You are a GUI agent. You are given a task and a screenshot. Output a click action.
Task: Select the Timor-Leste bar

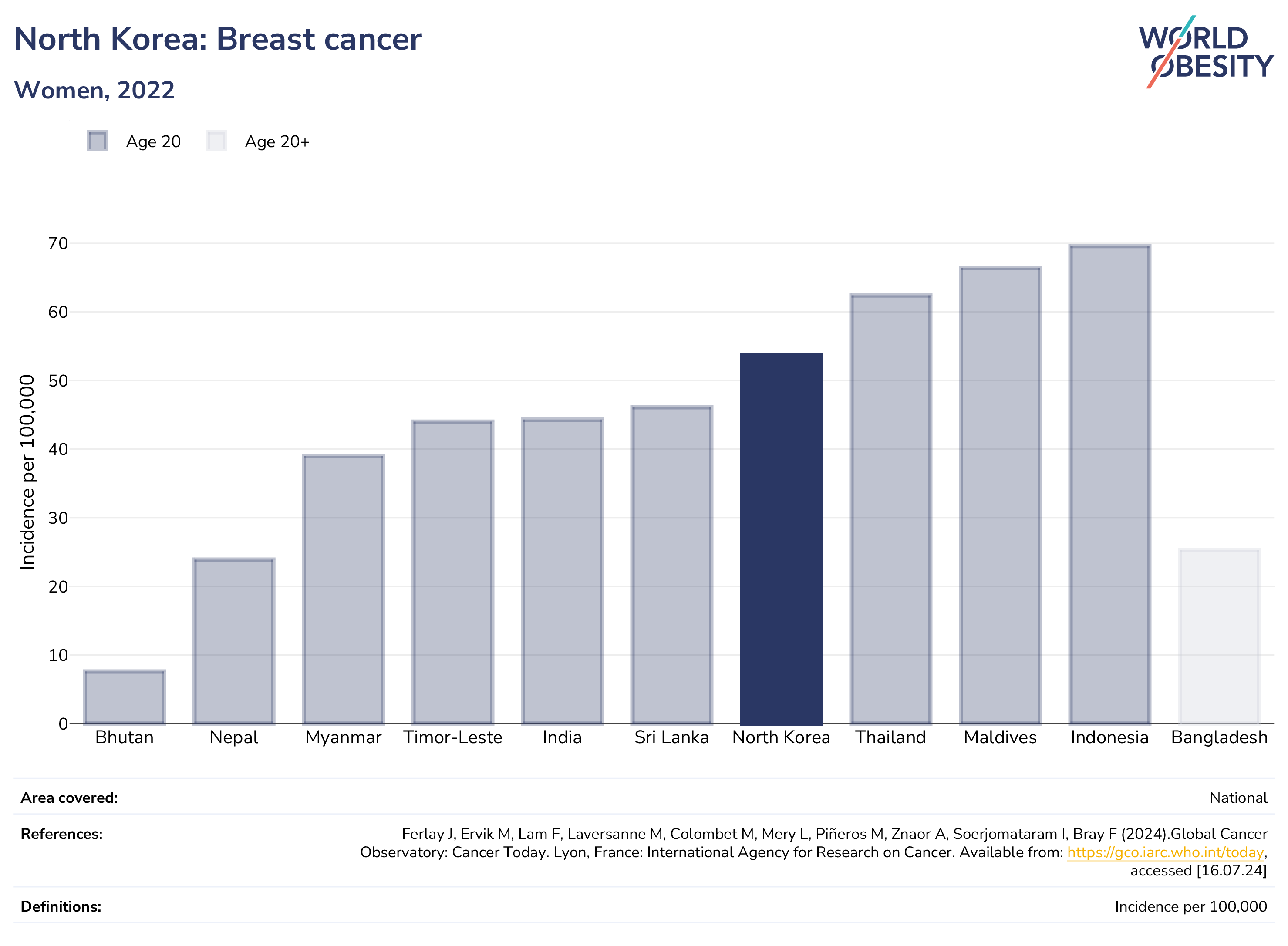coord(453,572)
